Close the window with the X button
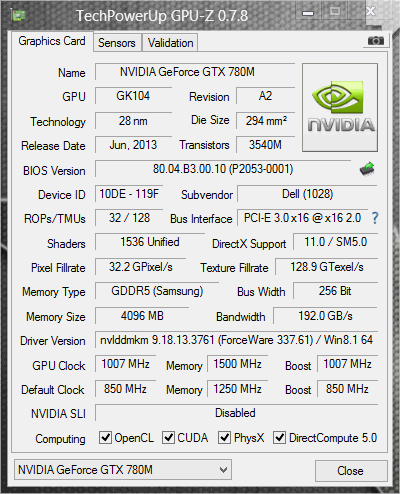The image size is (400, 494). (370, 12)
